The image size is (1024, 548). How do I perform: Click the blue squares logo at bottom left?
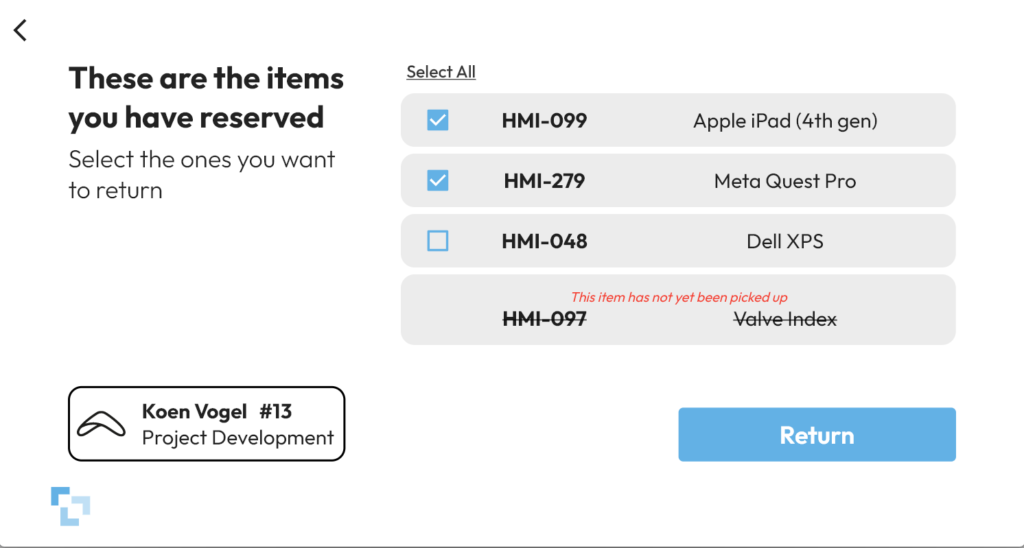(71, 506)
